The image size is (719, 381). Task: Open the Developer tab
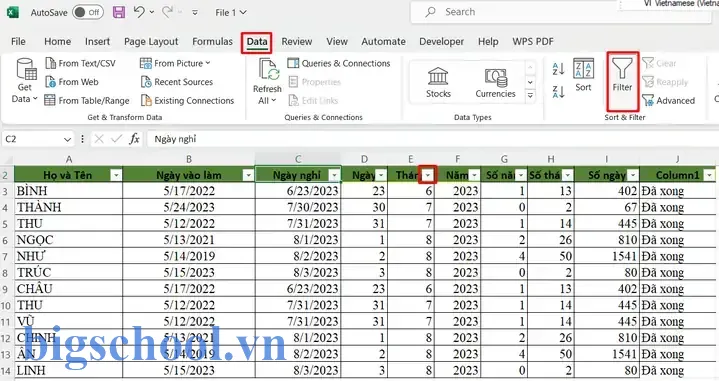pos(441,42)
